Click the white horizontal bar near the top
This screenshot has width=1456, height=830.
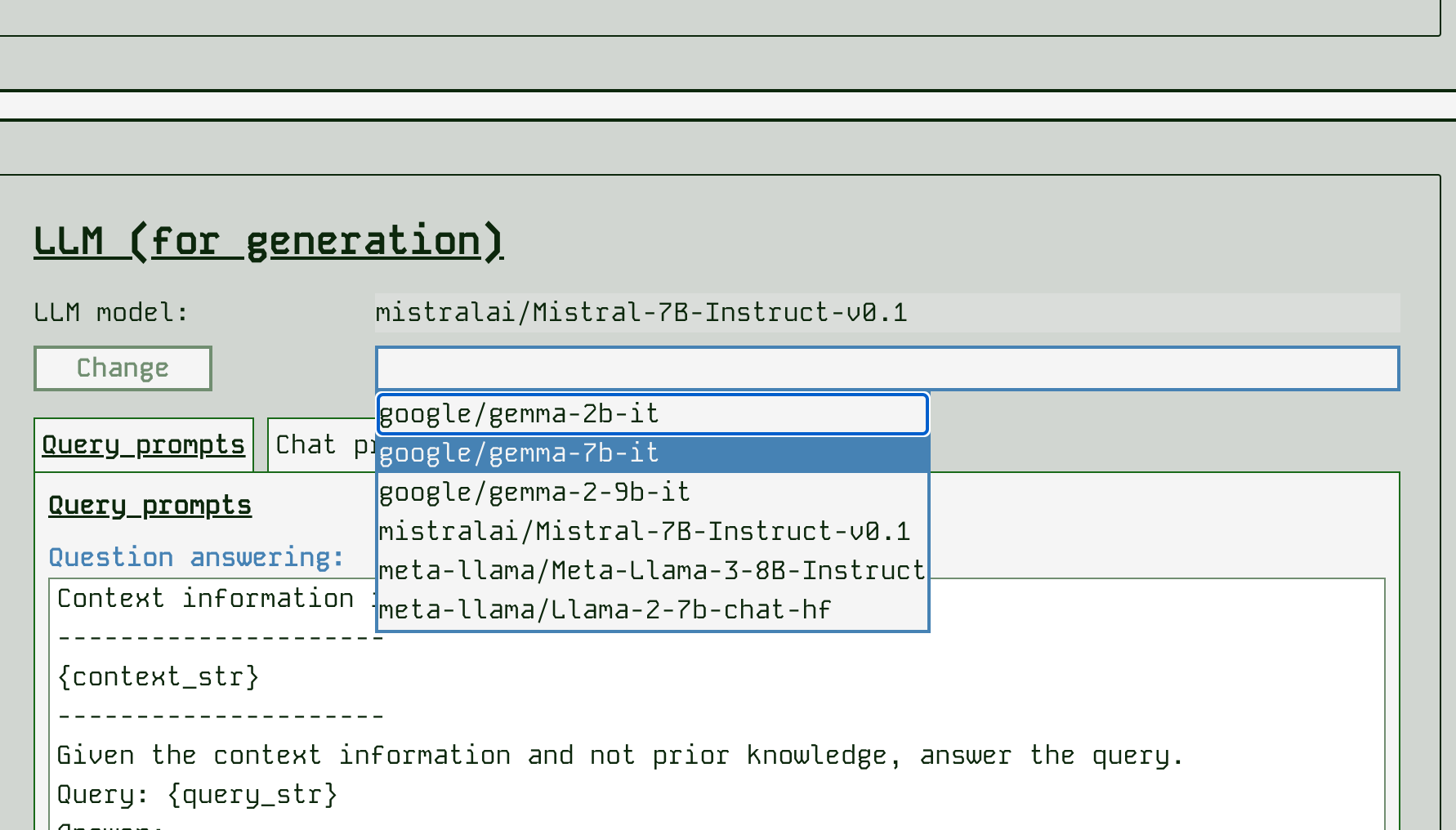pos(727,105)
